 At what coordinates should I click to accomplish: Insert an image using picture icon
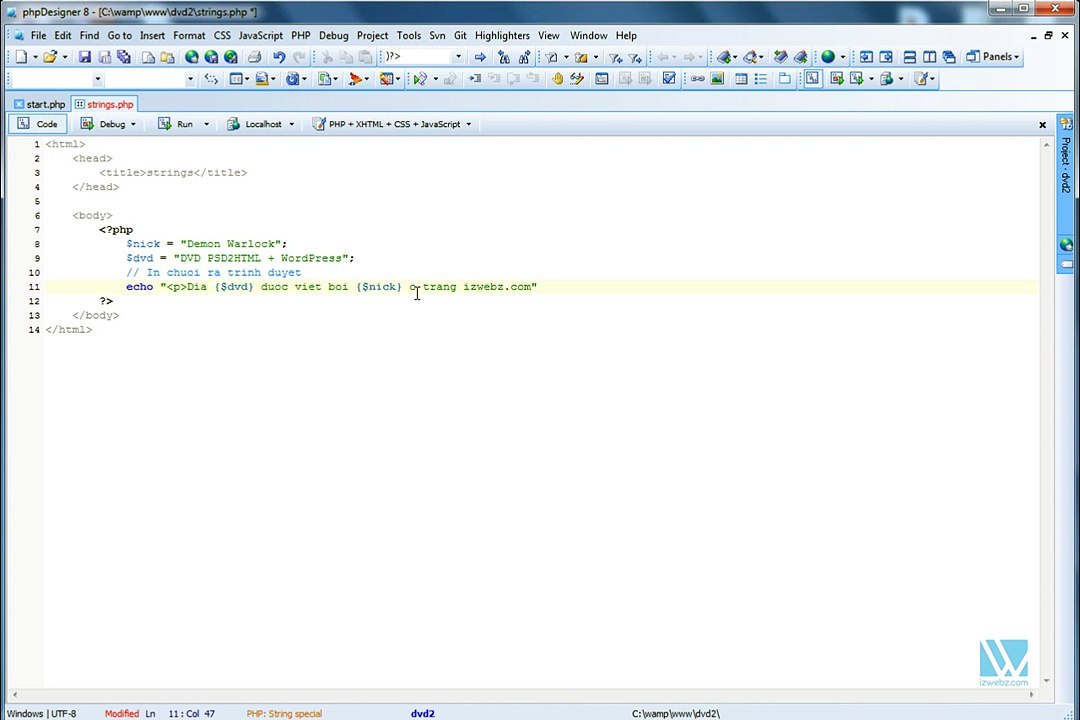(717, 79)
